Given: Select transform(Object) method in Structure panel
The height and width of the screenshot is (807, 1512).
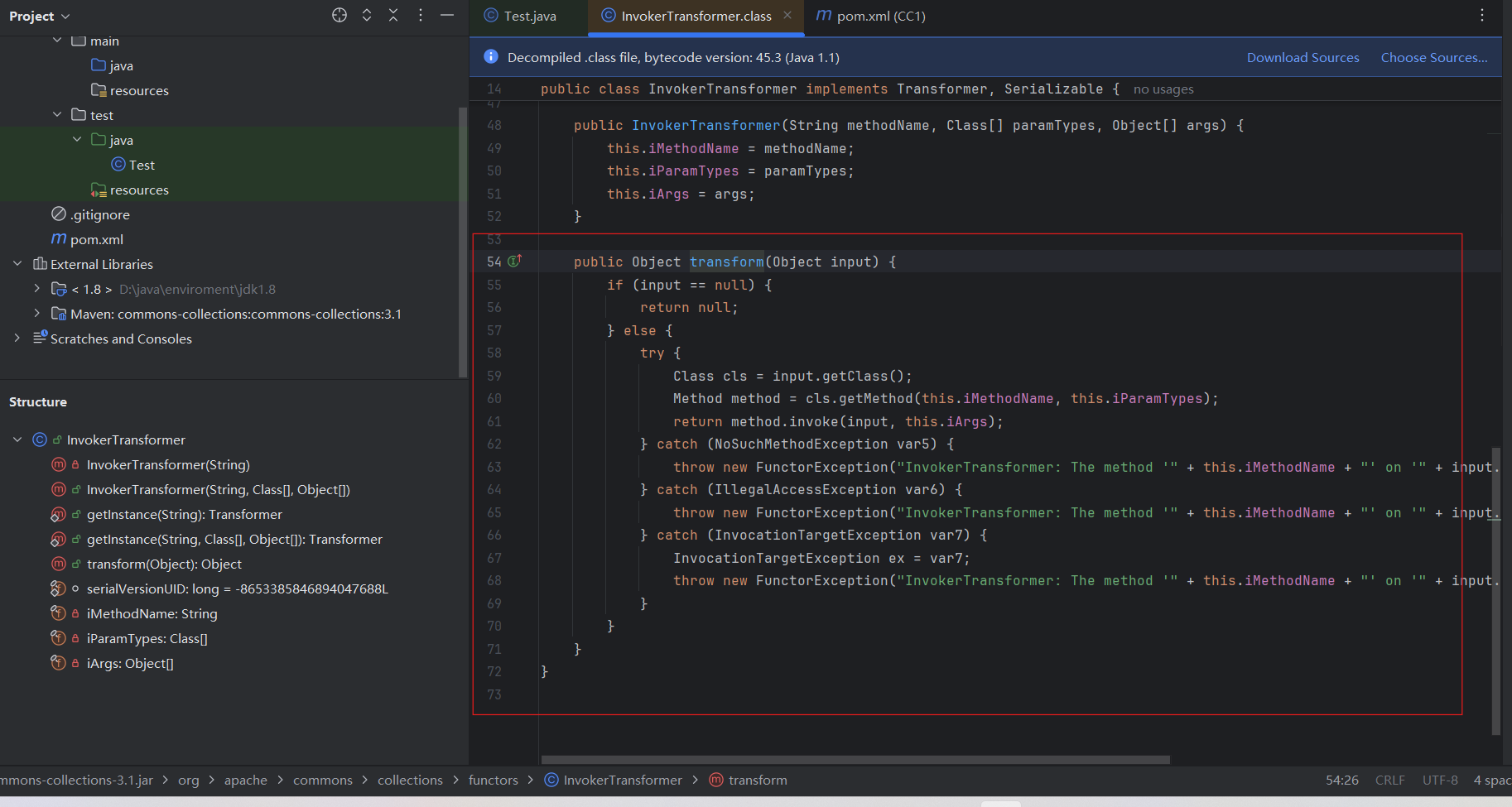Looking at the screenshot, I should (164, 564).
